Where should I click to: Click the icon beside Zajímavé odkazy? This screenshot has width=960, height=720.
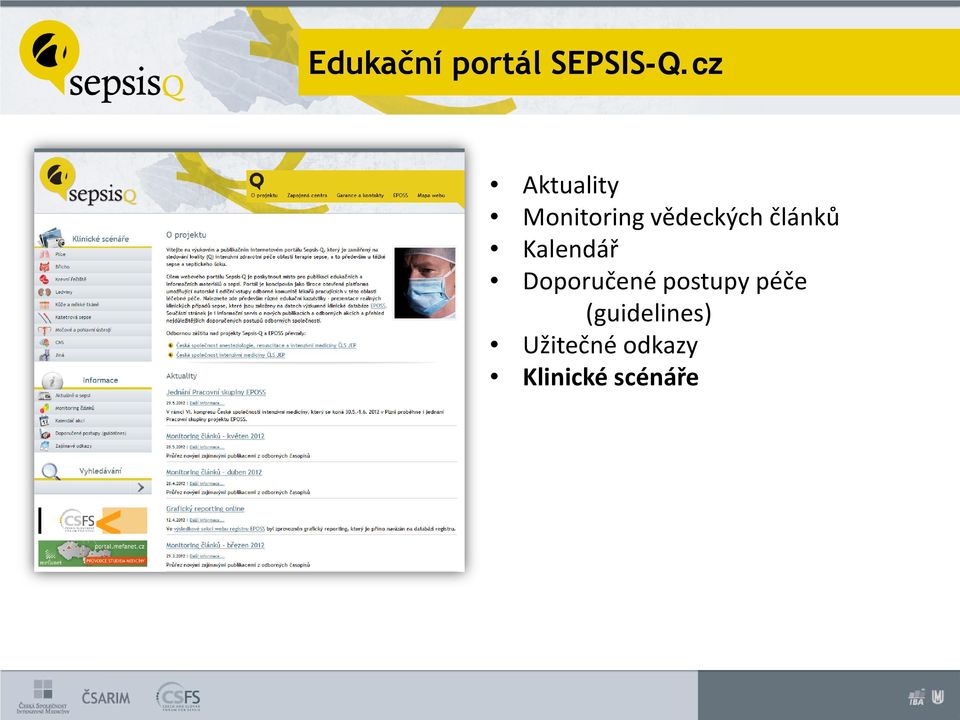point(44,446)
